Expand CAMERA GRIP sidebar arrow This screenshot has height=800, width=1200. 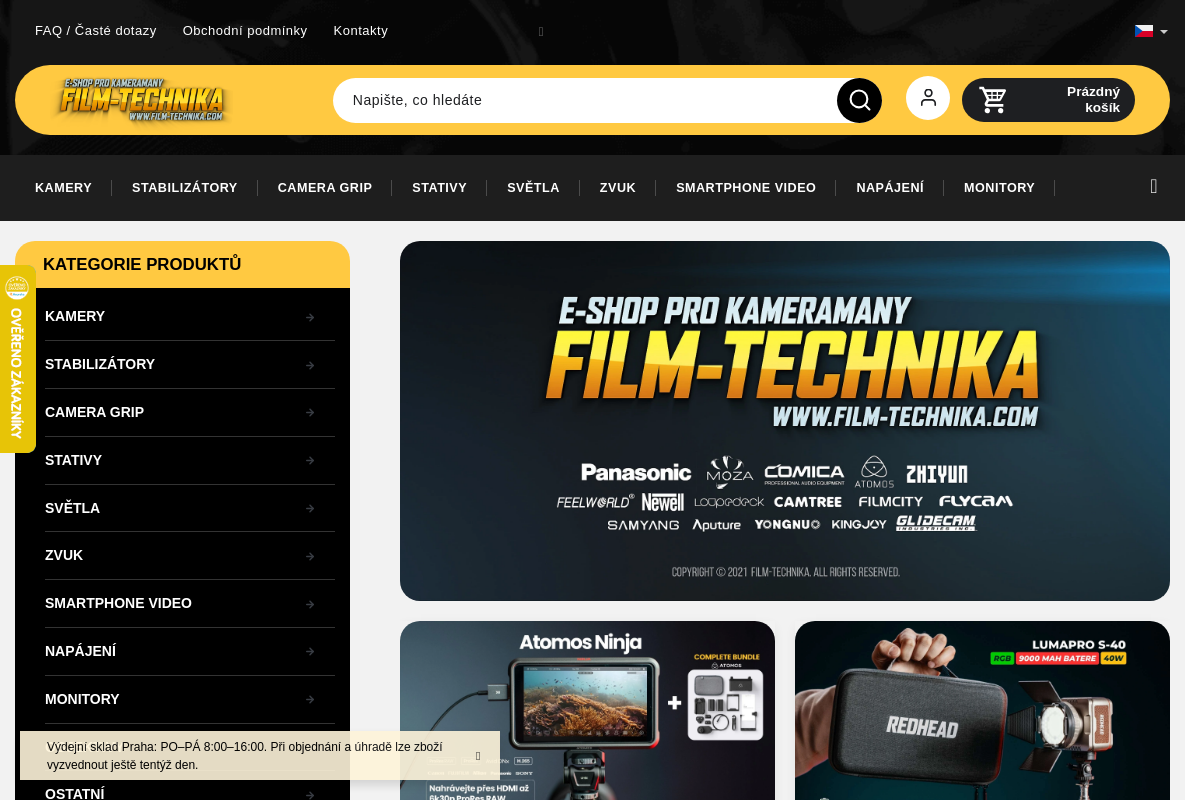tap(310, 413)
